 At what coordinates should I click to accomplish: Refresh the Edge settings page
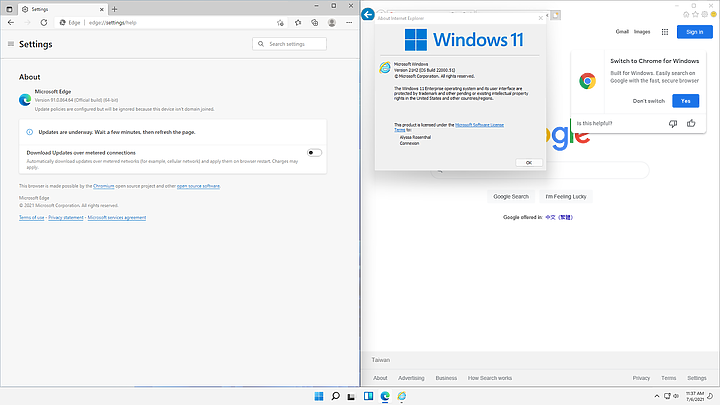tap(44, 22)
